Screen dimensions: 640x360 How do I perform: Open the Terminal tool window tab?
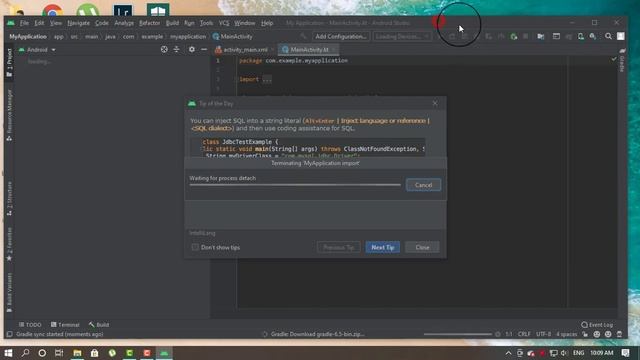click(x=65, y=324)
